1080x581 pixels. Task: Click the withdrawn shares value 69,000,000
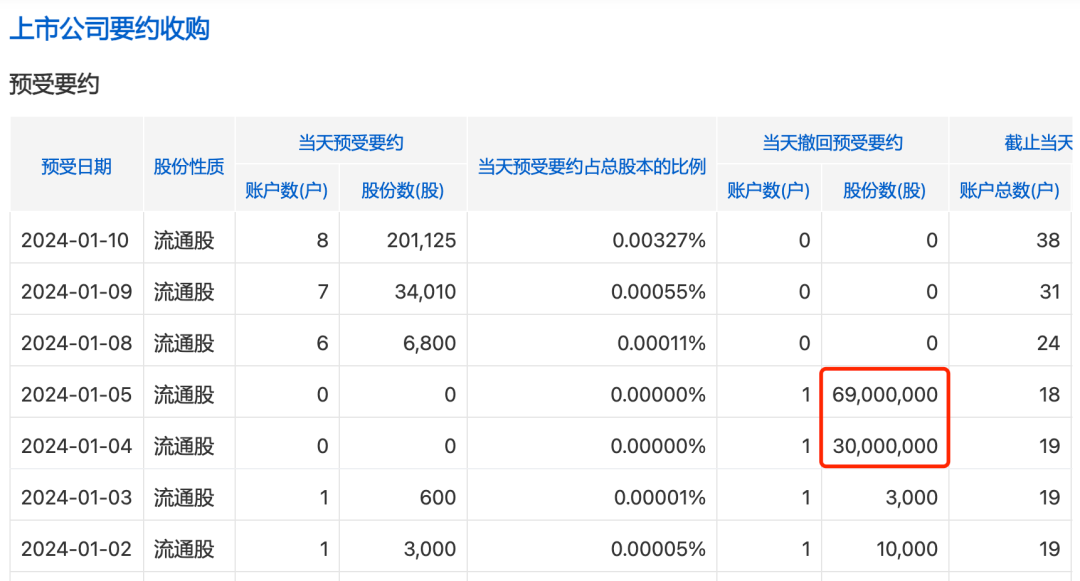coord(885,394)
